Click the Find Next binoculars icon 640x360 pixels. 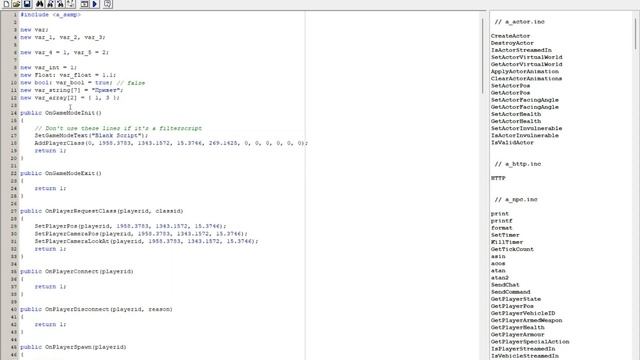50,4
